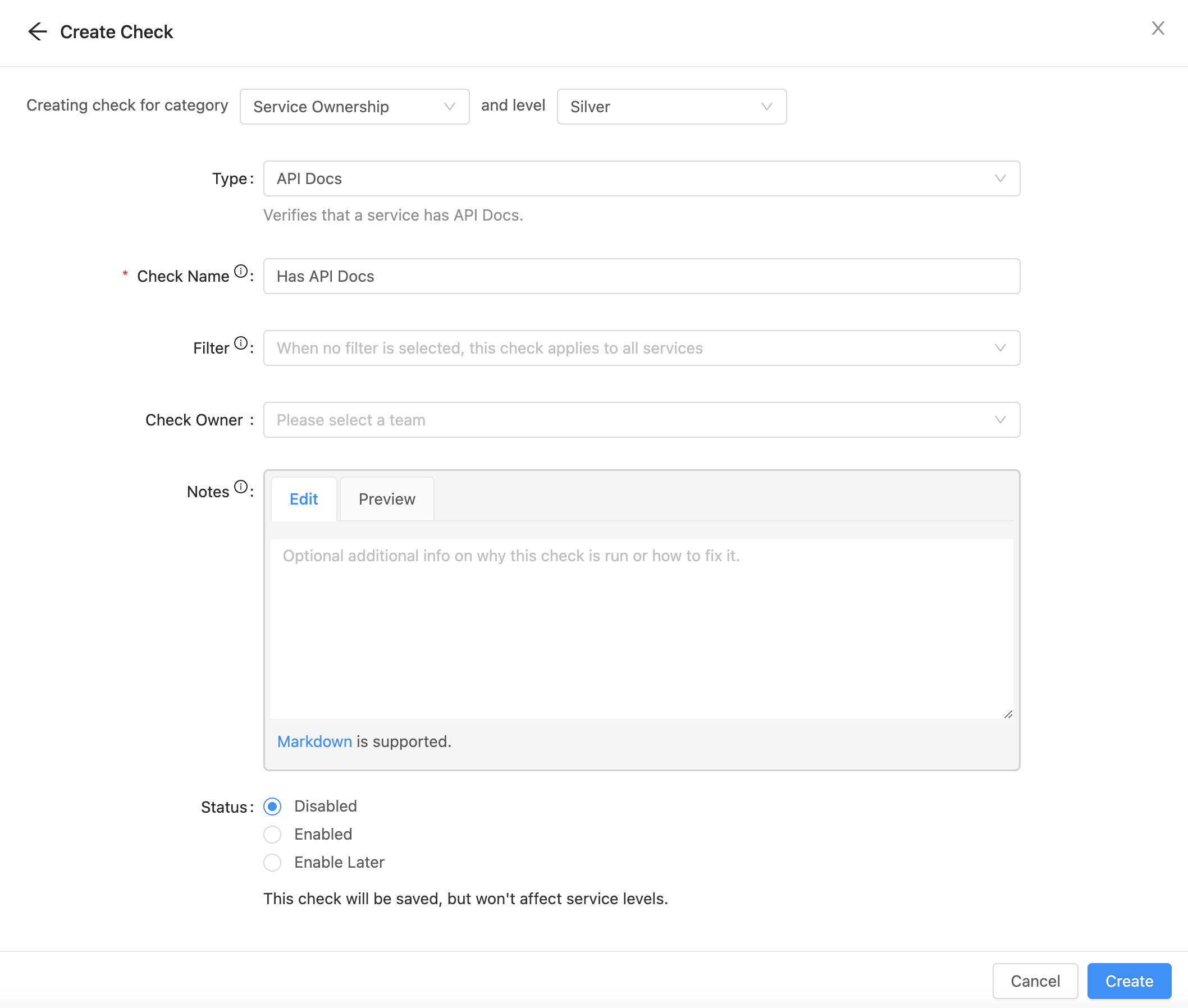Click the 'and level' text
The image size is (1188, 1008).
513,105
